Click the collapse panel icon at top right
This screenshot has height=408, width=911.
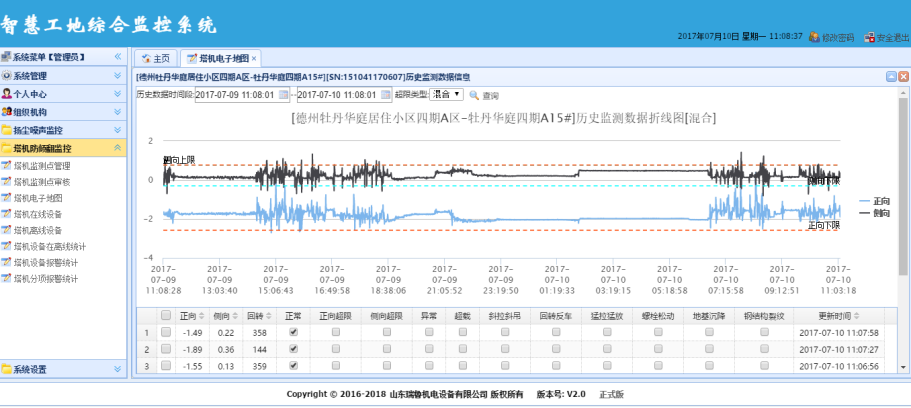[891, 76]
